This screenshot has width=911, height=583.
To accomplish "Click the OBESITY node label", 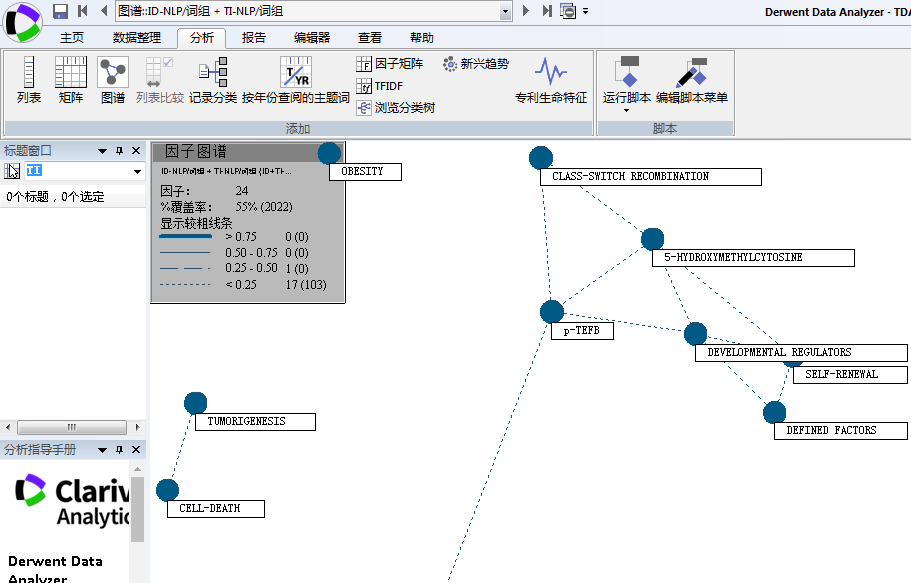I will click(x=364, y=171).
